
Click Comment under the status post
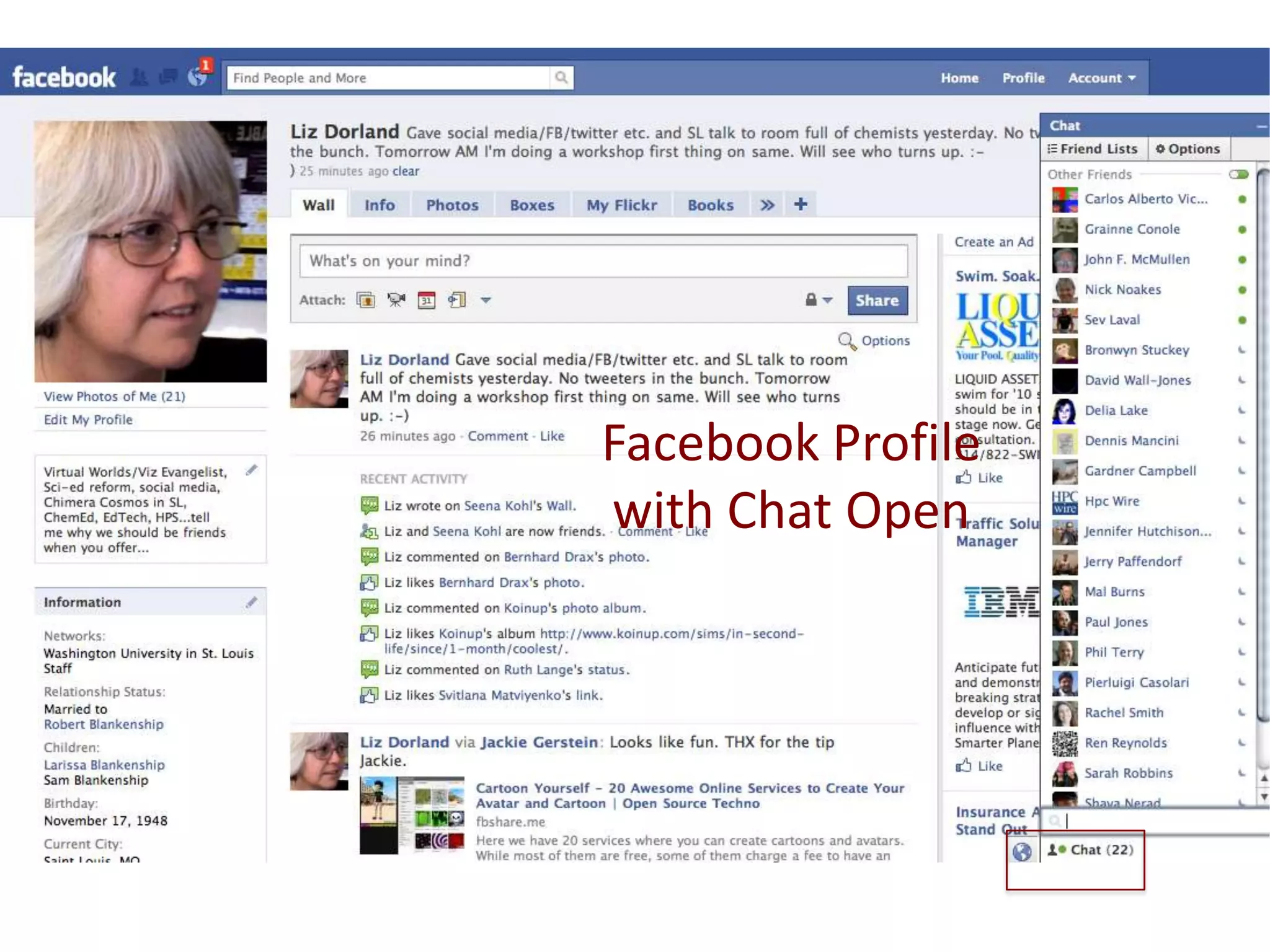[x=498, y=436]
